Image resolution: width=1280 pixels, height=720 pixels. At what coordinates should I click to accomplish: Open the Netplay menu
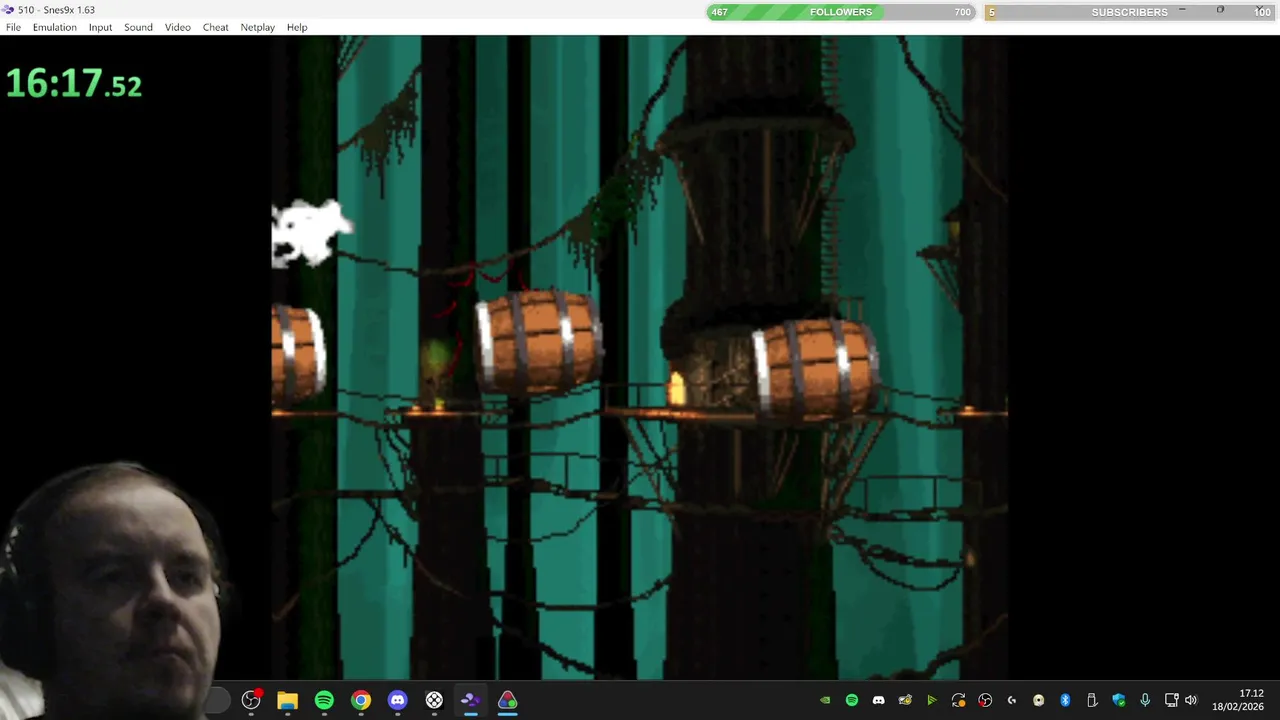tap(257, 27)
